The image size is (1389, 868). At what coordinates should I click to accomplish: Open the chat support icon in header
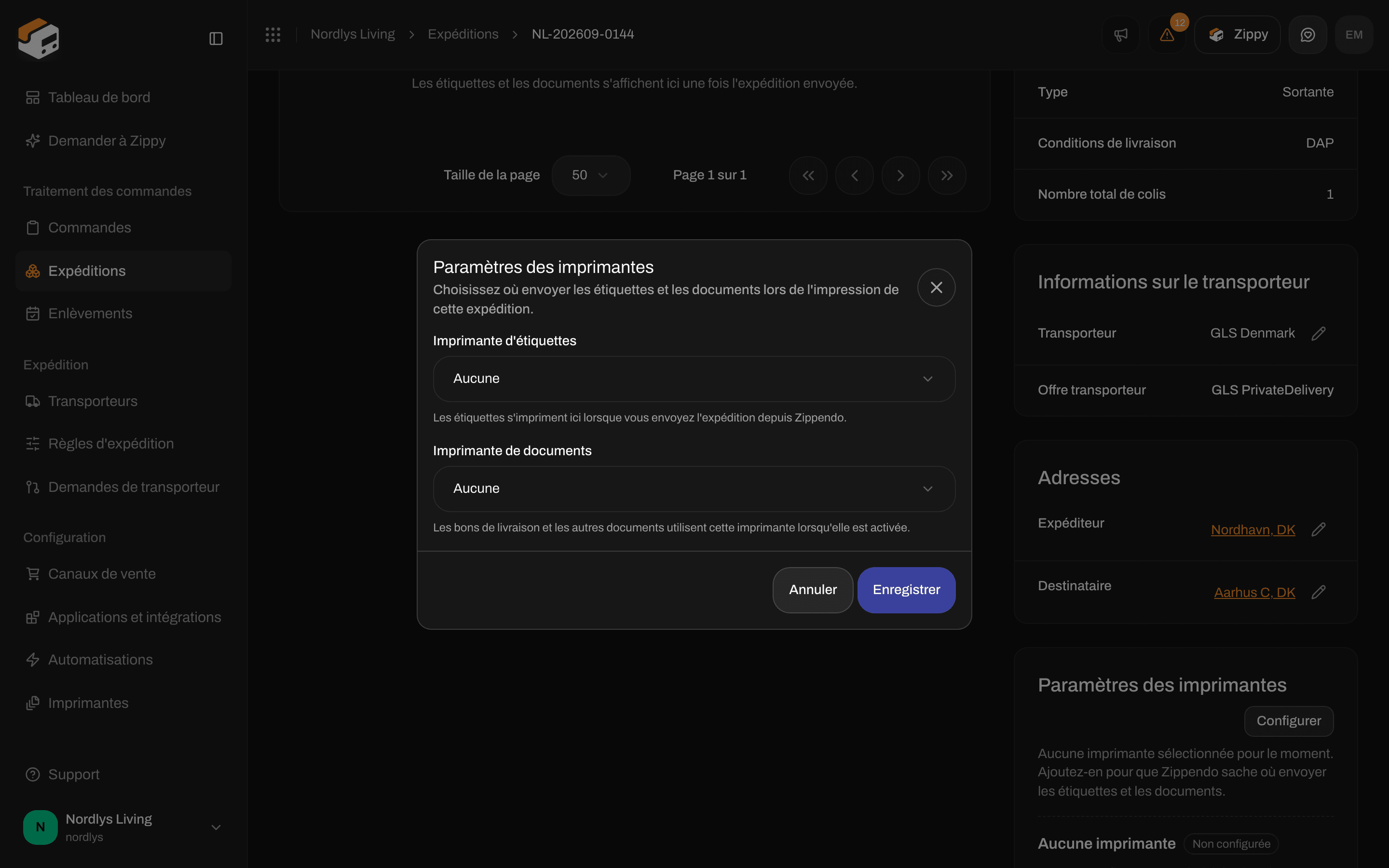click(1307, 35)
